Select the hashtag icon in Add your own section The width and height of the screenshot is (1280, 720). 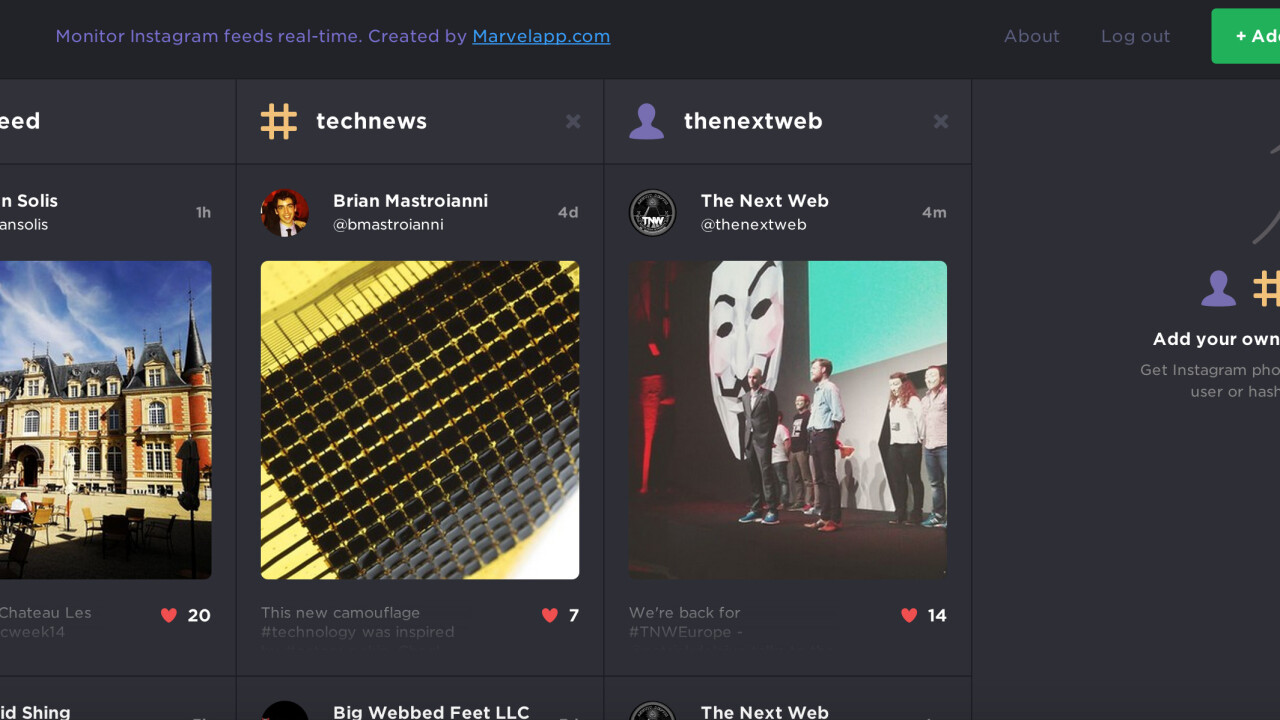[x=1268, y=288]
